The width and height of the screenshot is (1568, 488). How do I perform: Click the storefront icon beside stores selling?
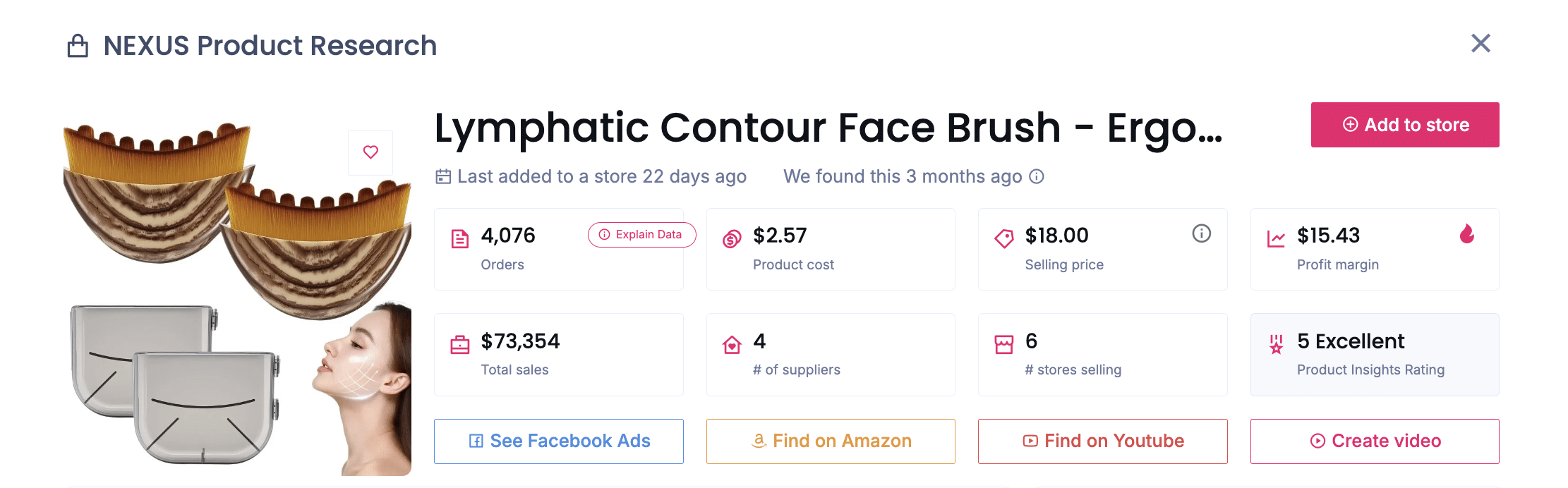1004,344
